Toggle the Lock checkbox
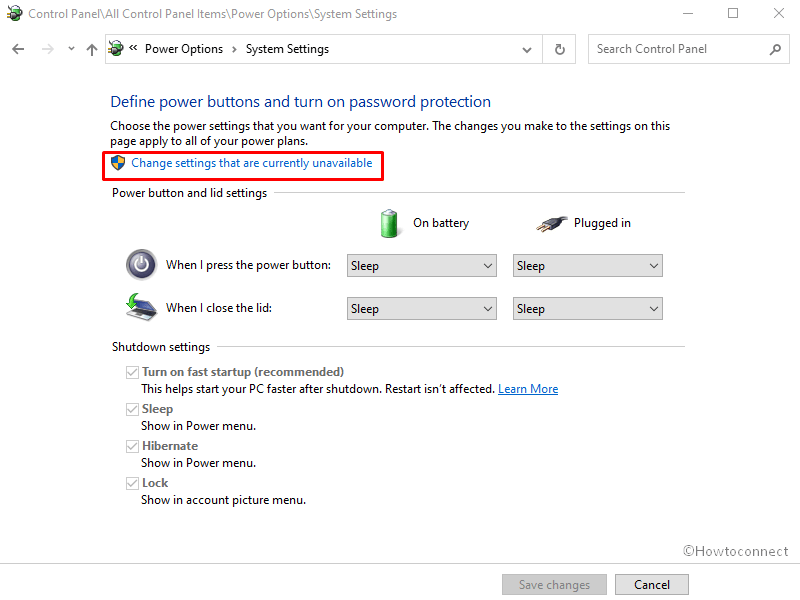 point(132,483)
